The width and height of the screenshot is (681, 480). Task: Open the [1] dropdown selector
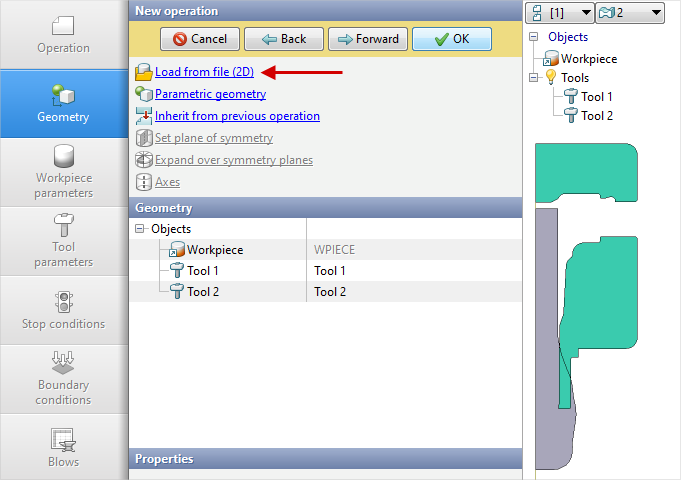[558, 12]
